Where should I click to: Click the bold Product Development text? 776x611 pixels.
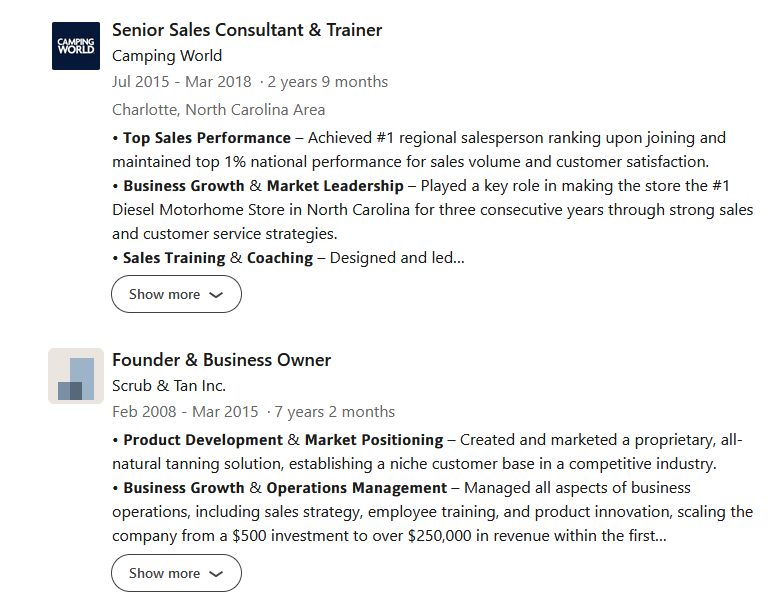[203, 440]
